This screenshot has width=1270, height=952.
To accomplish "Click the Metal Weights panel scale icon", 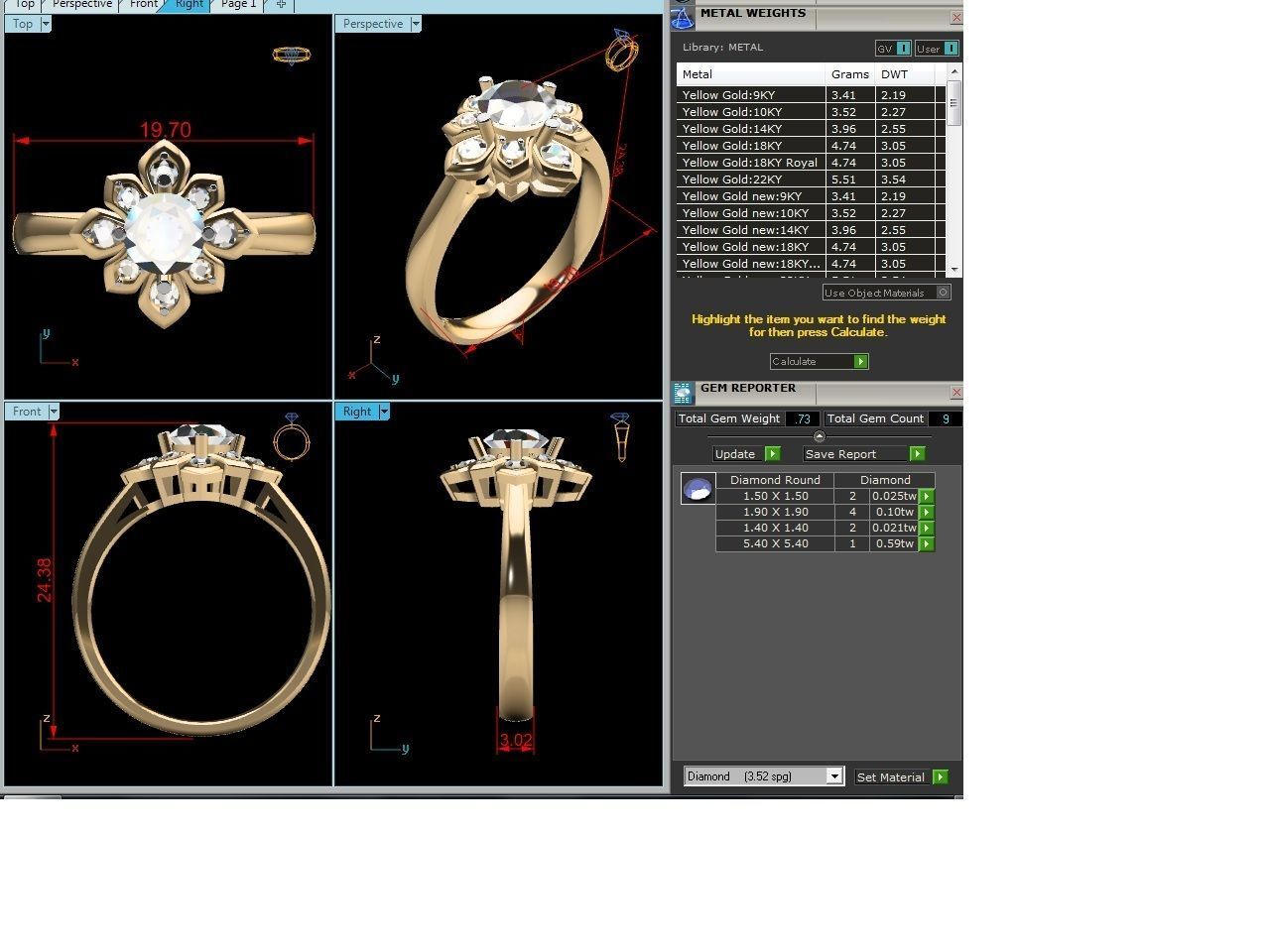I will point(683,17).
